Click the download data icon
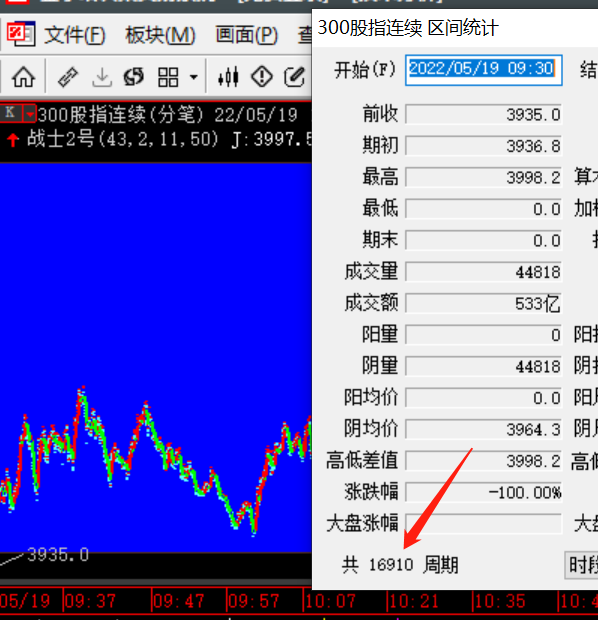This screenshot has width=598, height=620. 102,77
